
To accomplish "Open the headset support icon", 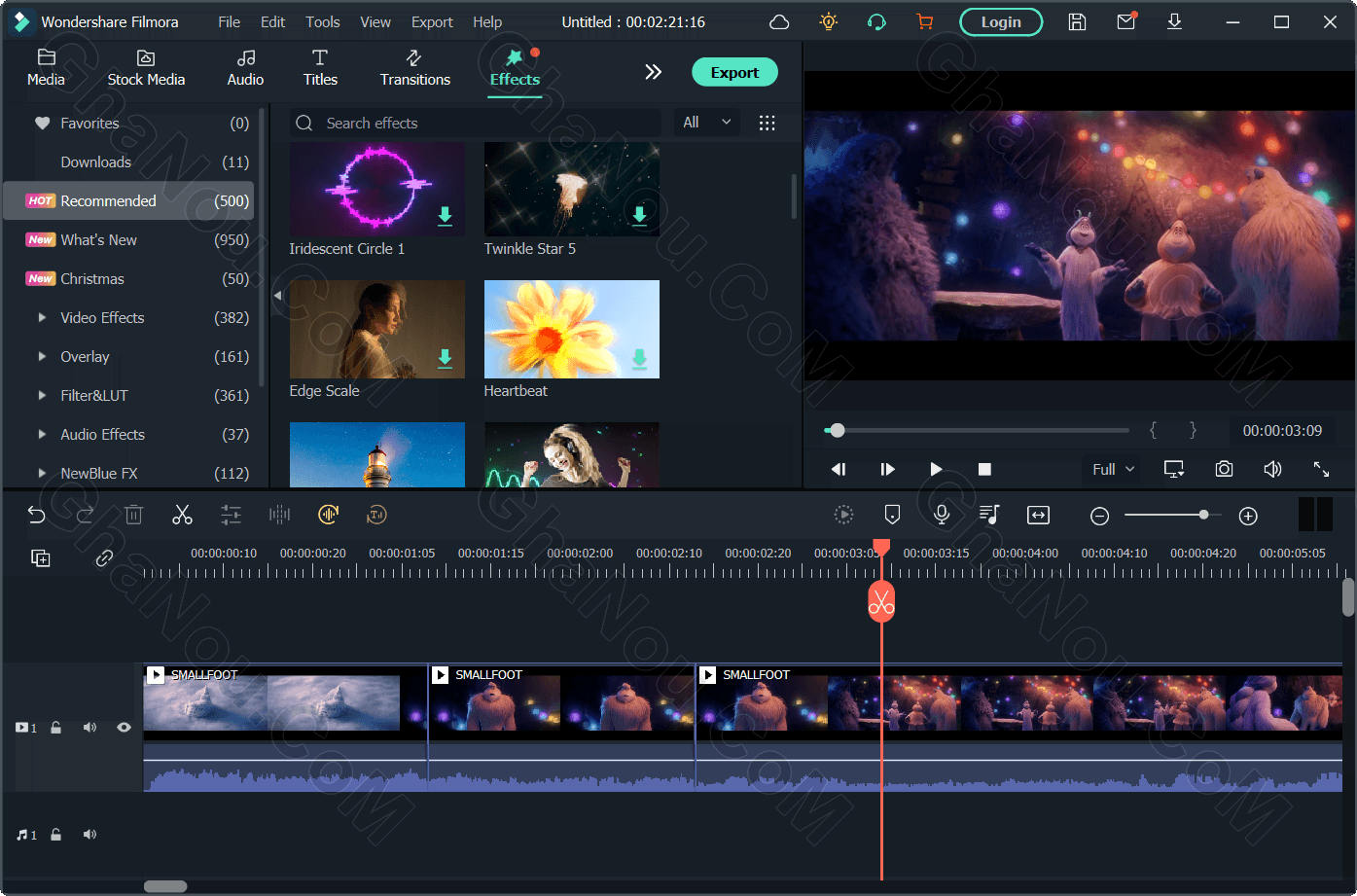I will pos(876,21).
